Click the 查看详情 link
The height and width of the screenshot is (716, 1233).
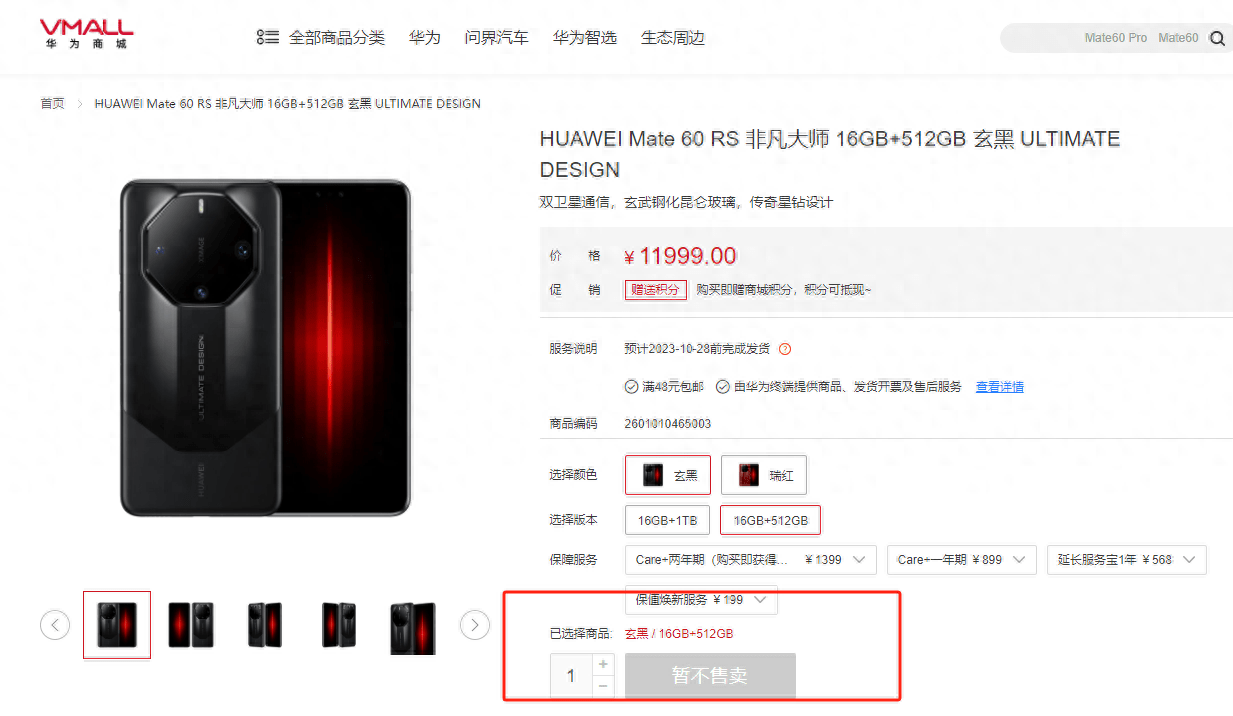click(x=1000, y=387)
